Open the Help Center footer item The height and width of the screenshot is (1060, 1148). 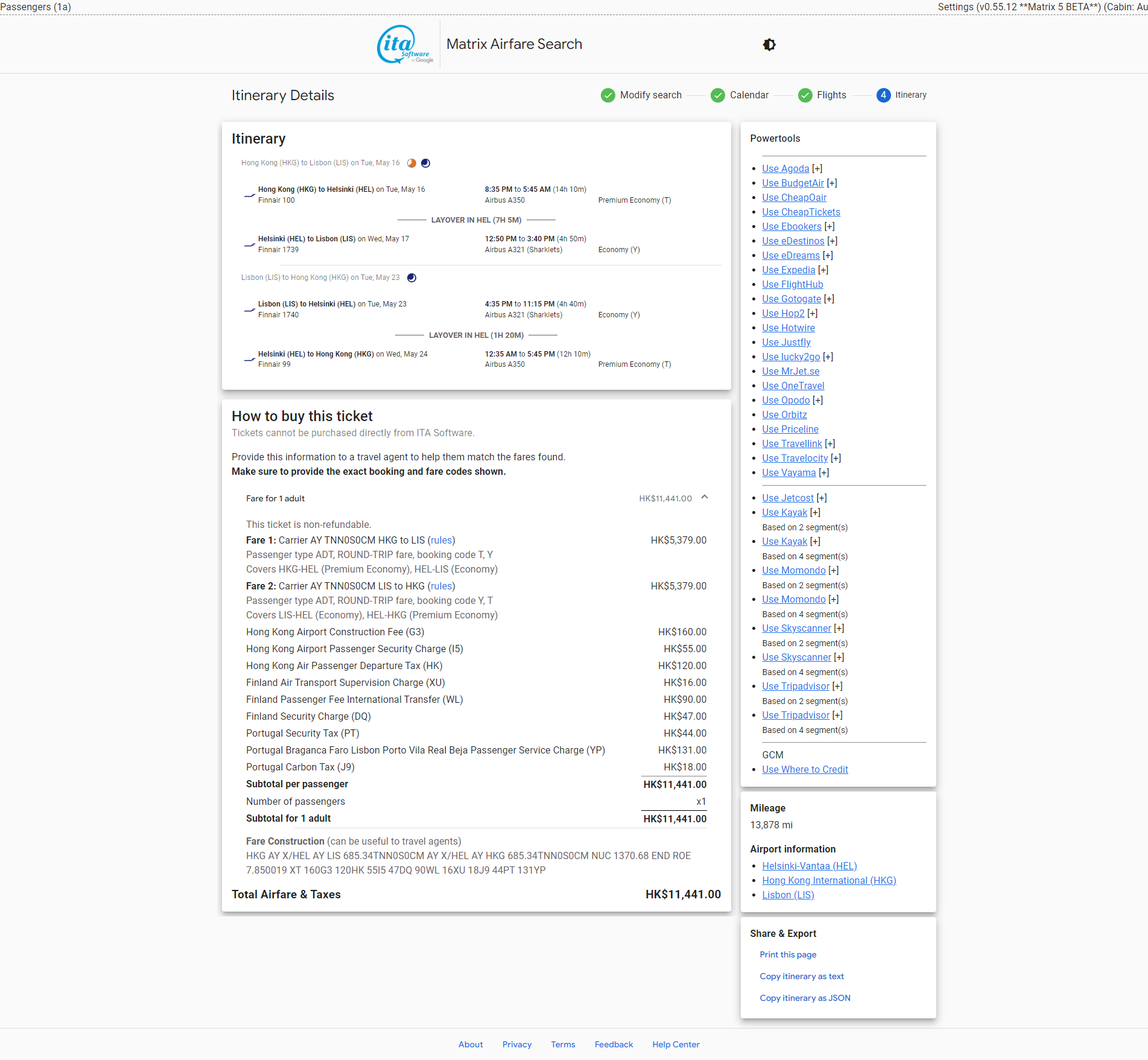tap(675, 1044)
